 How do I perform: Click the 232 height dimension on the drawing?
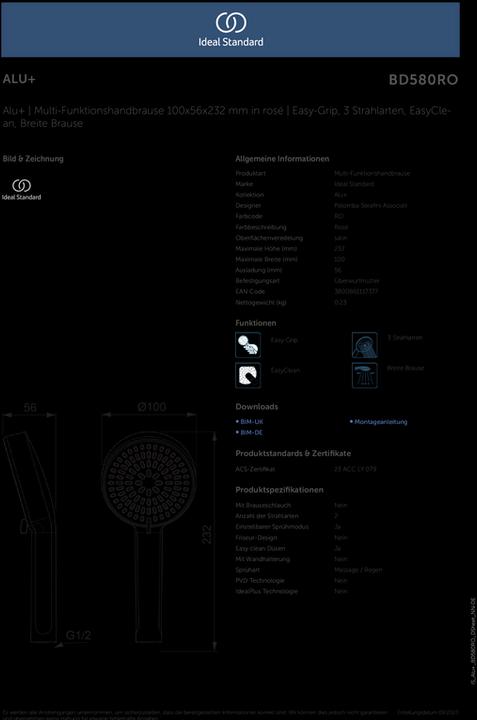point(207,534)
